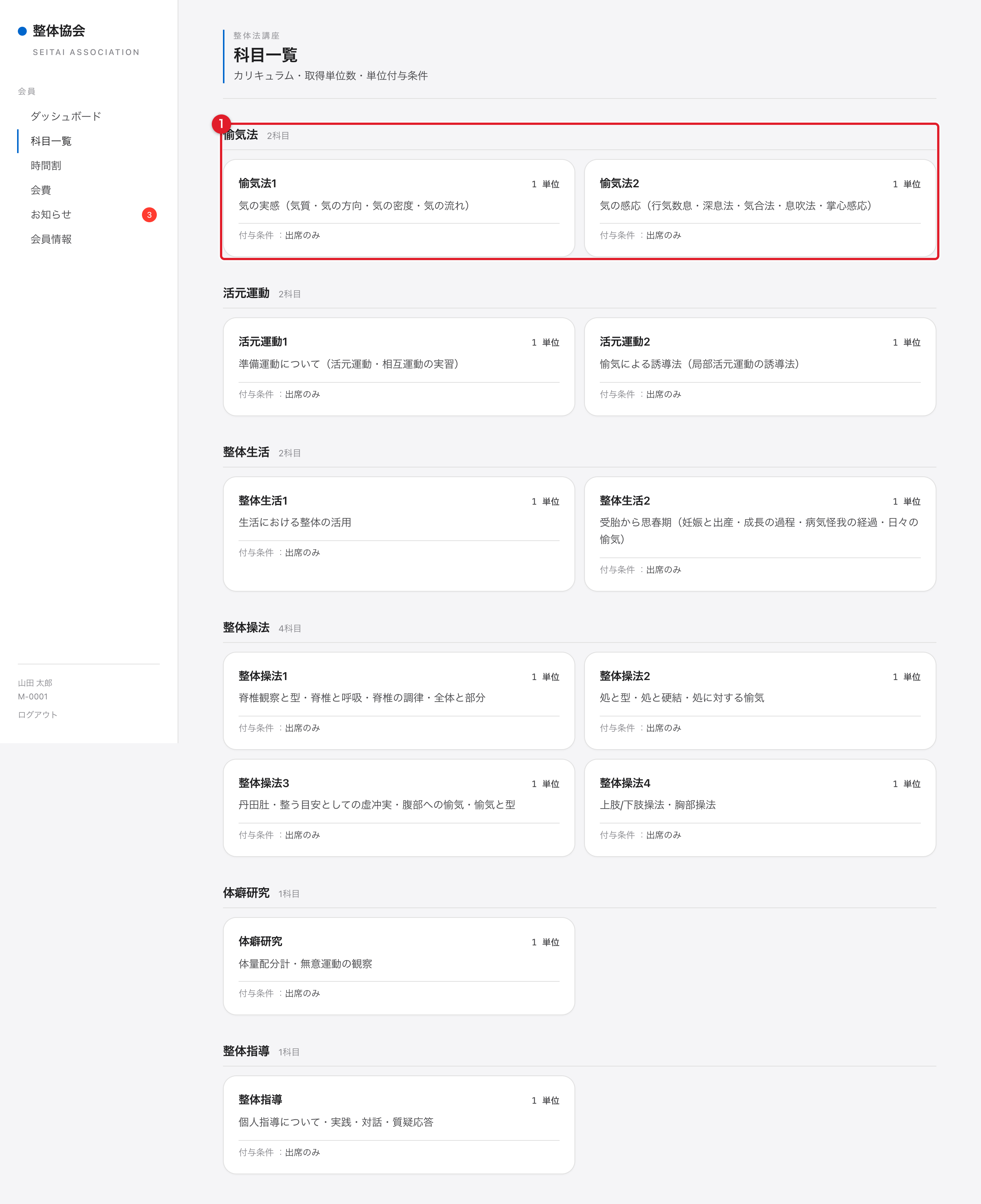981x1204 pixels.
Task: Click 2科目 count beside 活元運動
Action: [x=290, y=294]
